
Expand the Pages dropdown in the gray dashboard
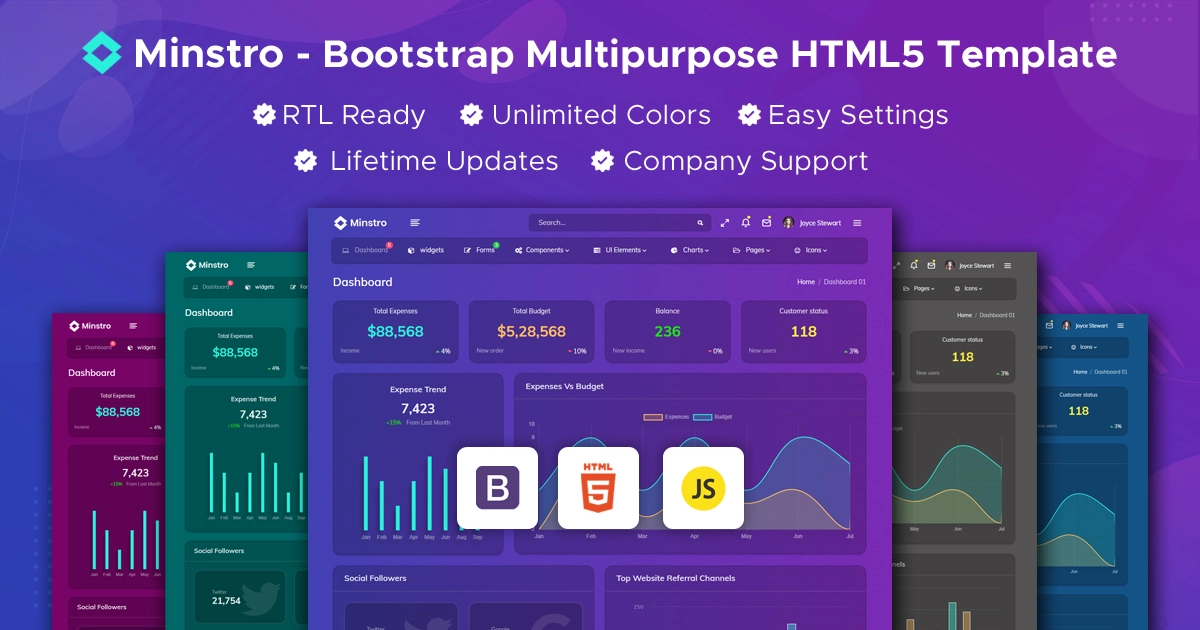click(918, 288)
